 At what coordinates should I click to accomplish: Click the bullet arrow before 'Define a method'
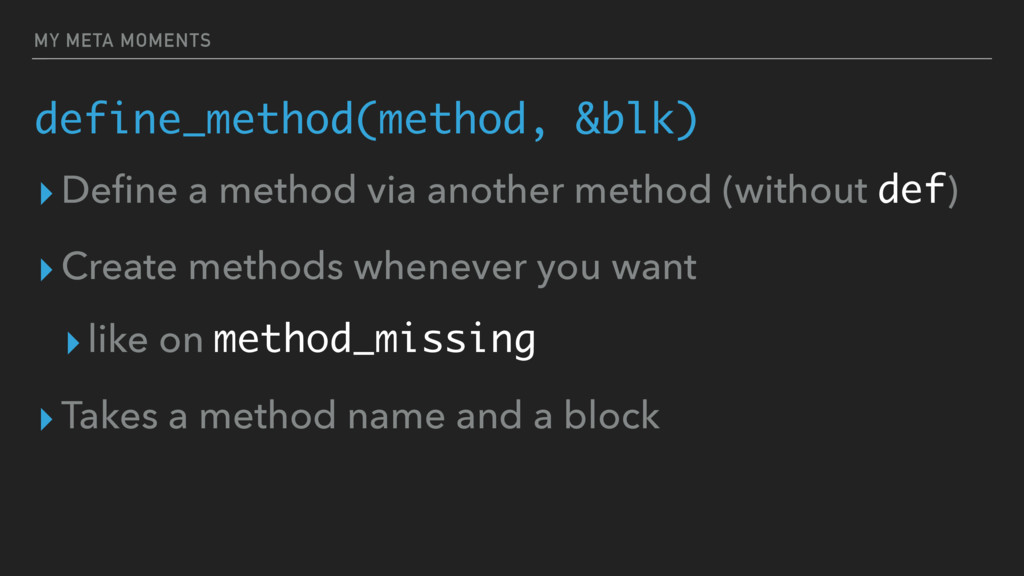point(46,193)
